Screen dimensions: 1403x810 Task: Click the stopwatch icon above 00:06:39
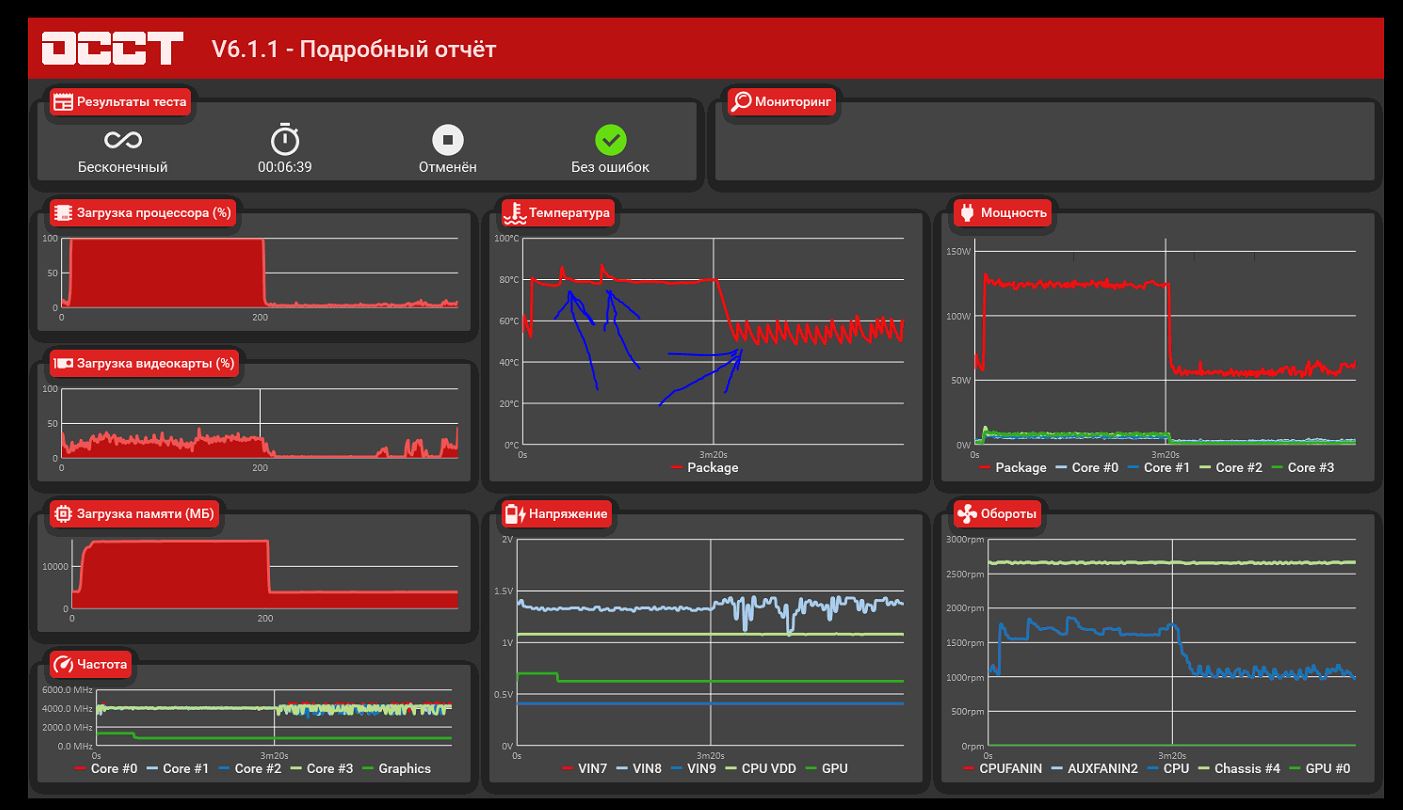click(x=285, y=139)
